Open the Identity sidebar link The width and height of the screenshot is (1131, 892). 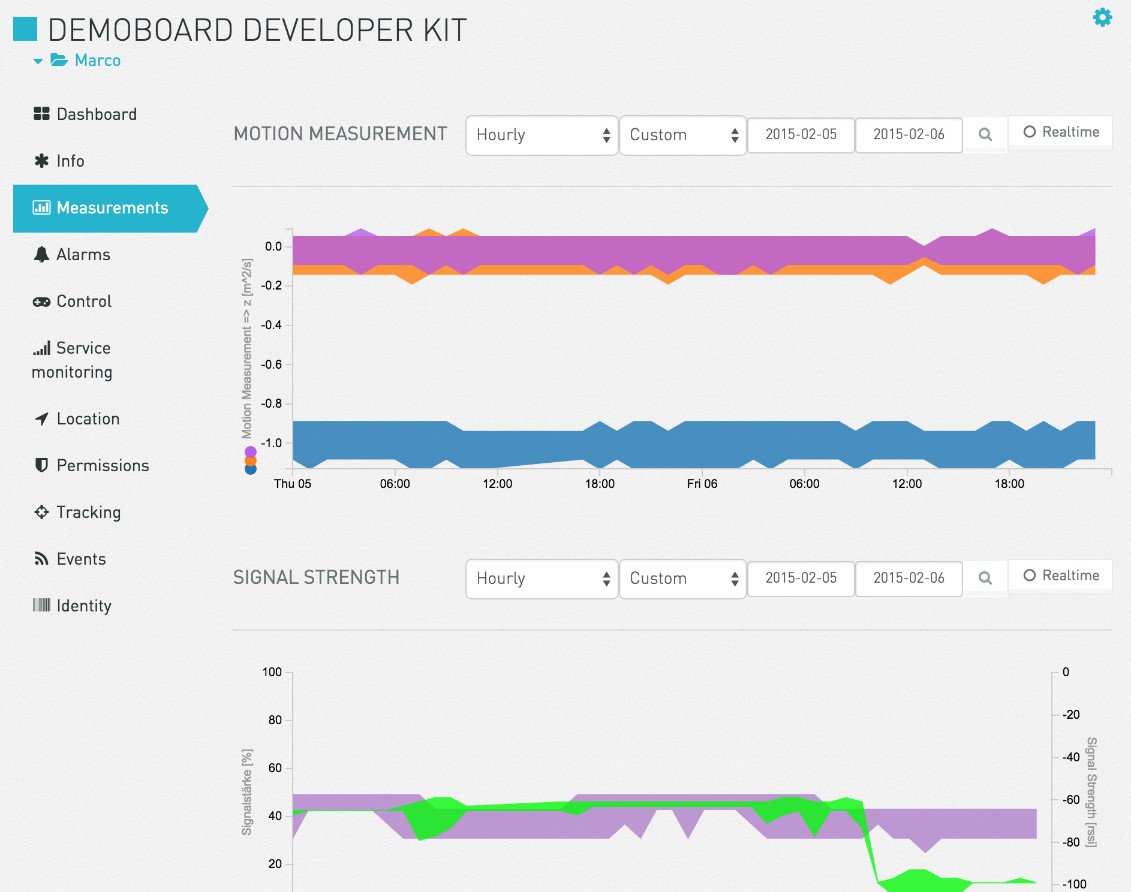[83, 606]
